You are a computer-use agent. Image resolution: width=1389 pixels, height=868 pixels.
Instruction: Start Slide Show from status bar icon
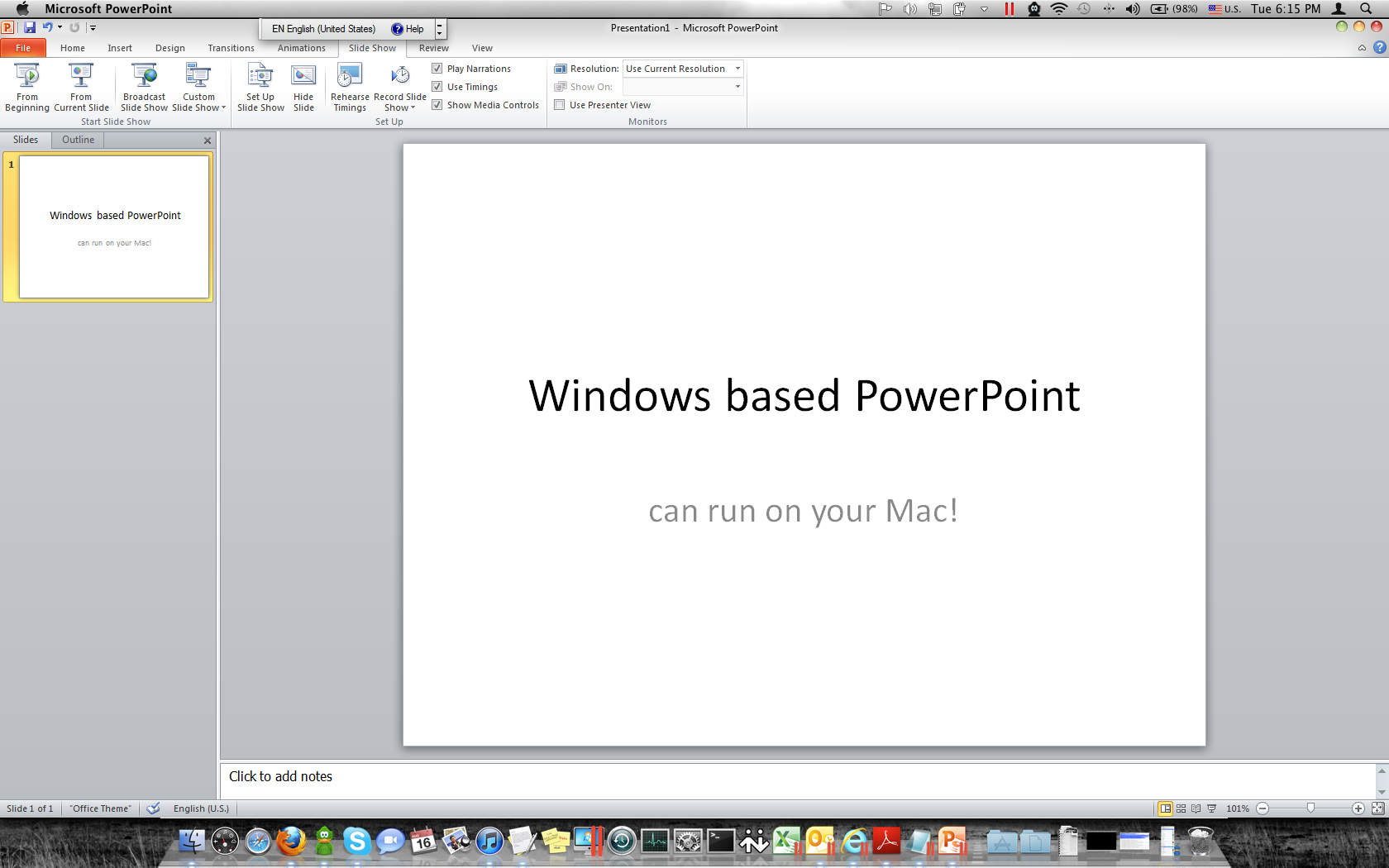click(1211, 808)
